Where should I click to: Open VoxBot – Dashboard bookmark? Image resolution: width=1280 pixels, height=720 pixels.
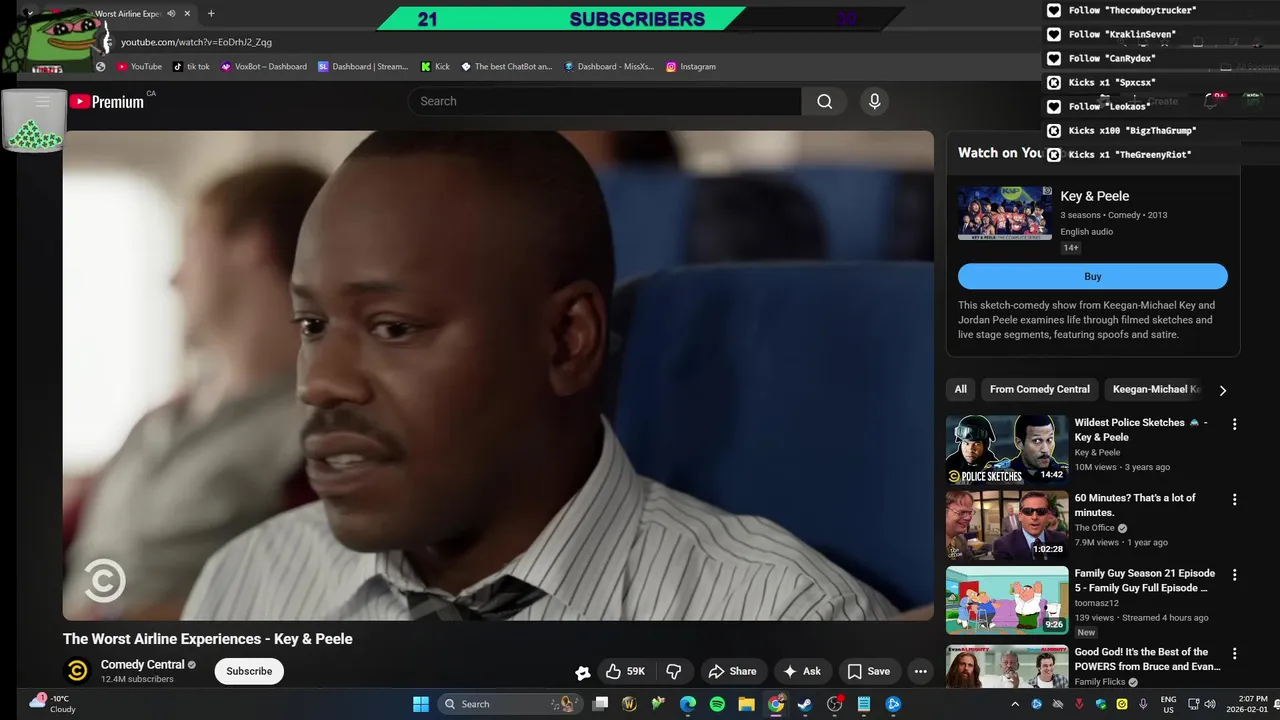263,66
